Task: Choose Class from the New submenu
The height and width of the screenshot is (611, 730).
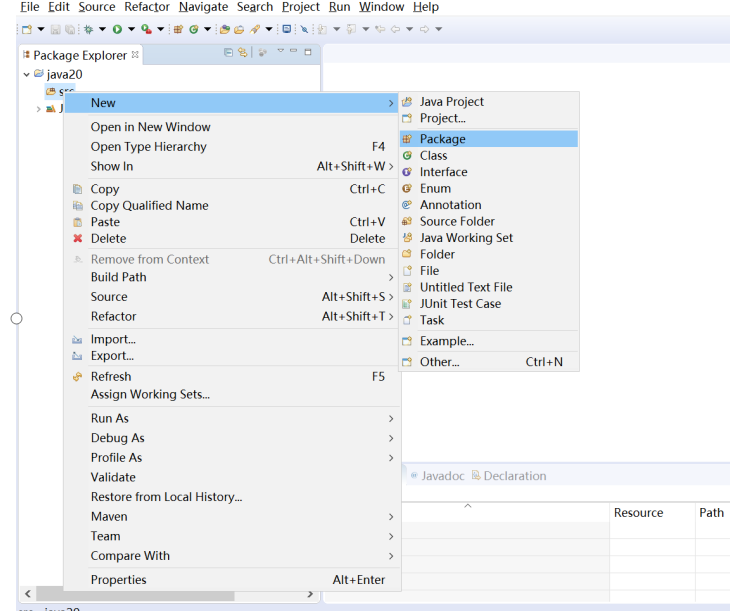Action: point(488,156)
